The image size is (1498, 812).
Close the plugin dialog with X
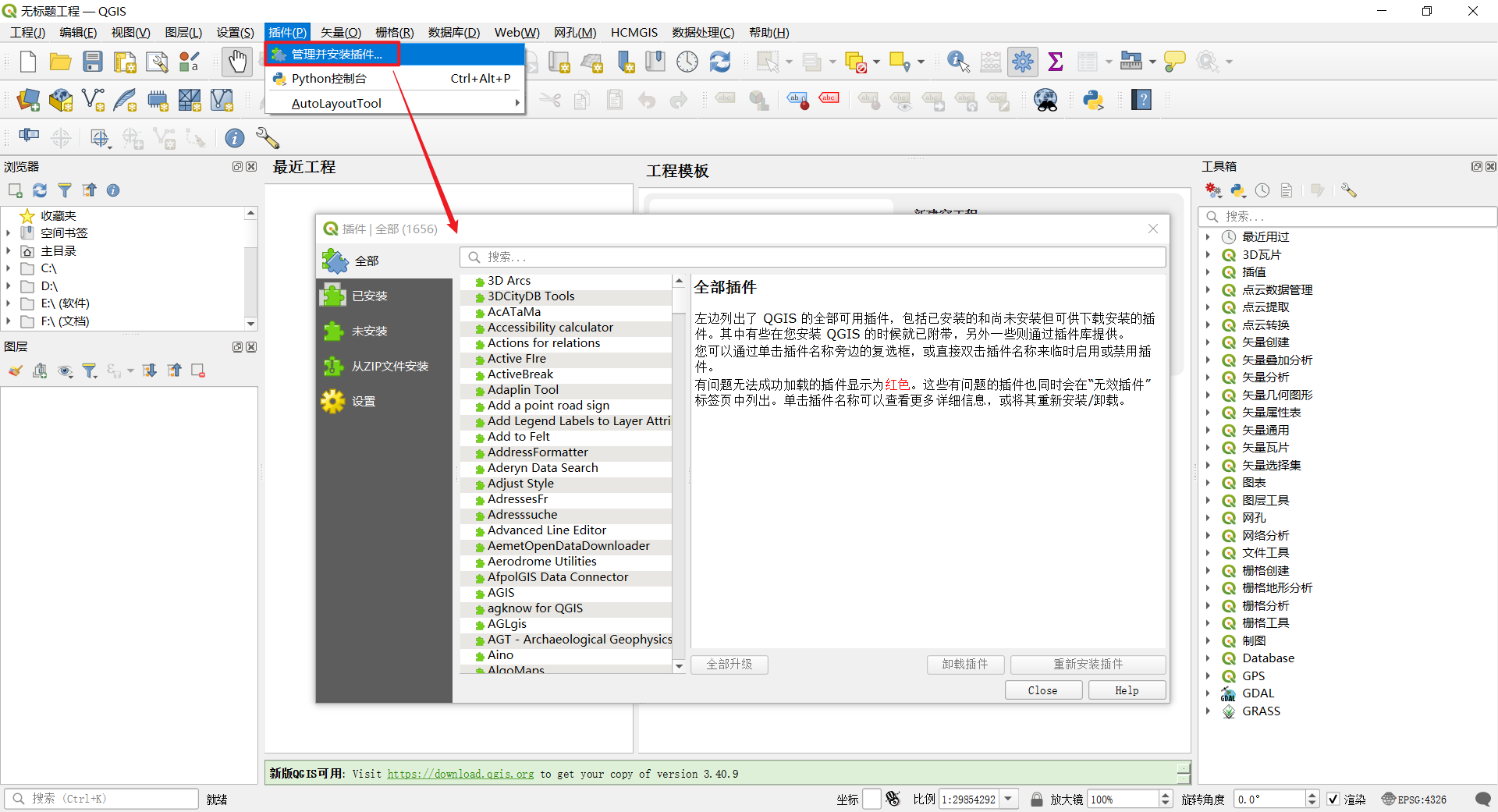(1153, 229)
